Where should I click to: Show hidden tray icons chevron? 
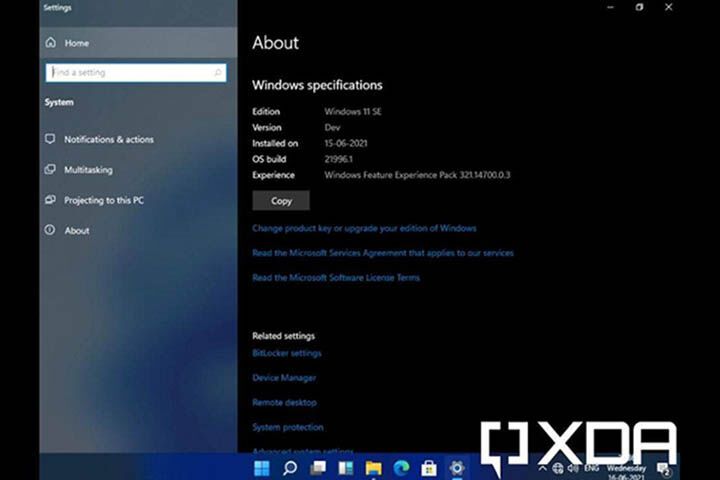[x=542, y=468]
